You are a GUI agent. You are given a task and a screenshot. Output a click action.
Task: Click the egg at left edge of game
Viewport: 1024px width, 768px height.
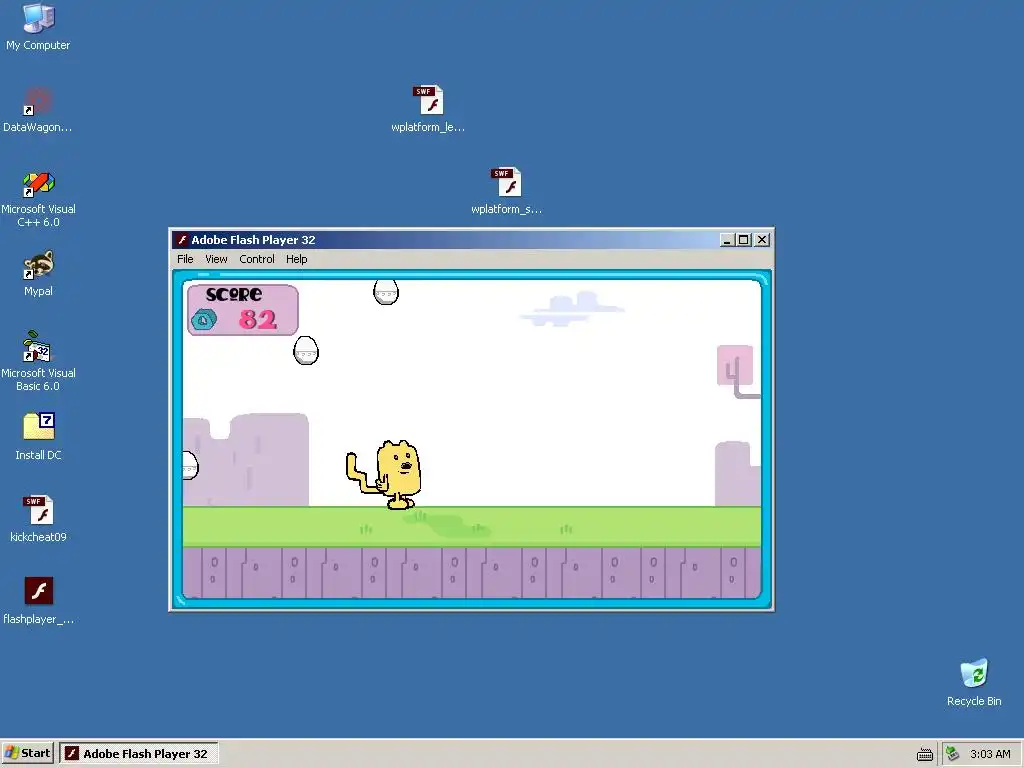(x=189, y=465)
